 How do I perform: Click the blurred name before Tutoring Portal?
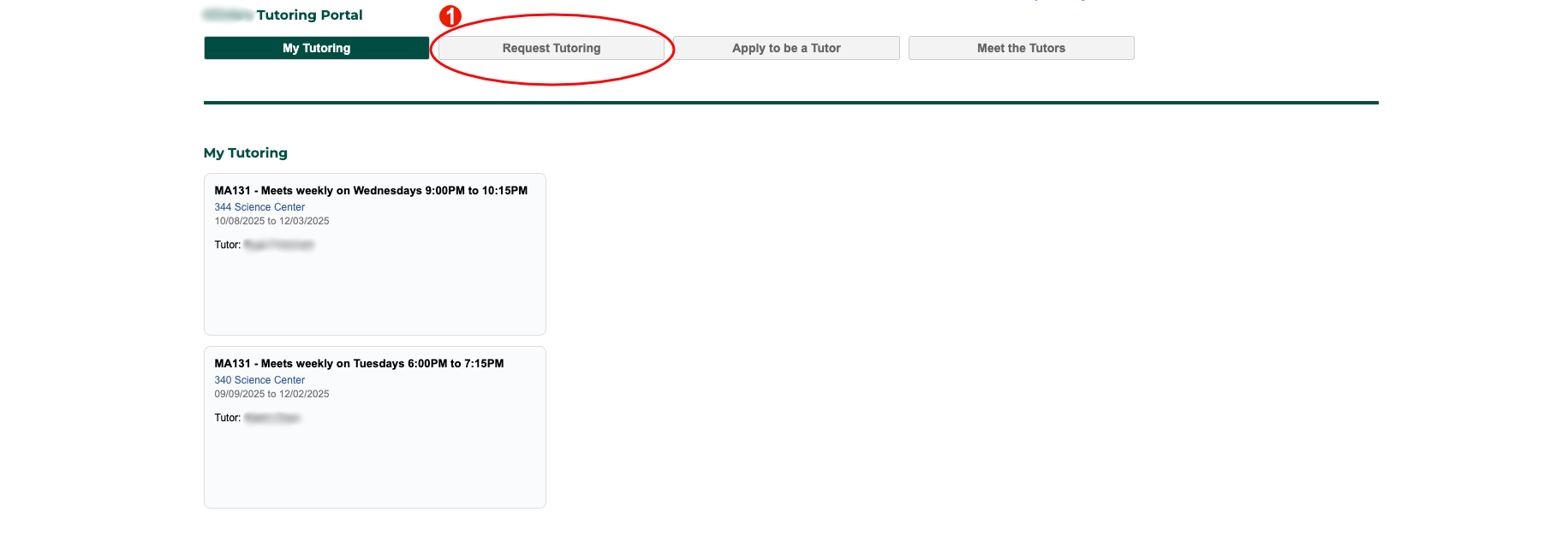tap(228, 15)
